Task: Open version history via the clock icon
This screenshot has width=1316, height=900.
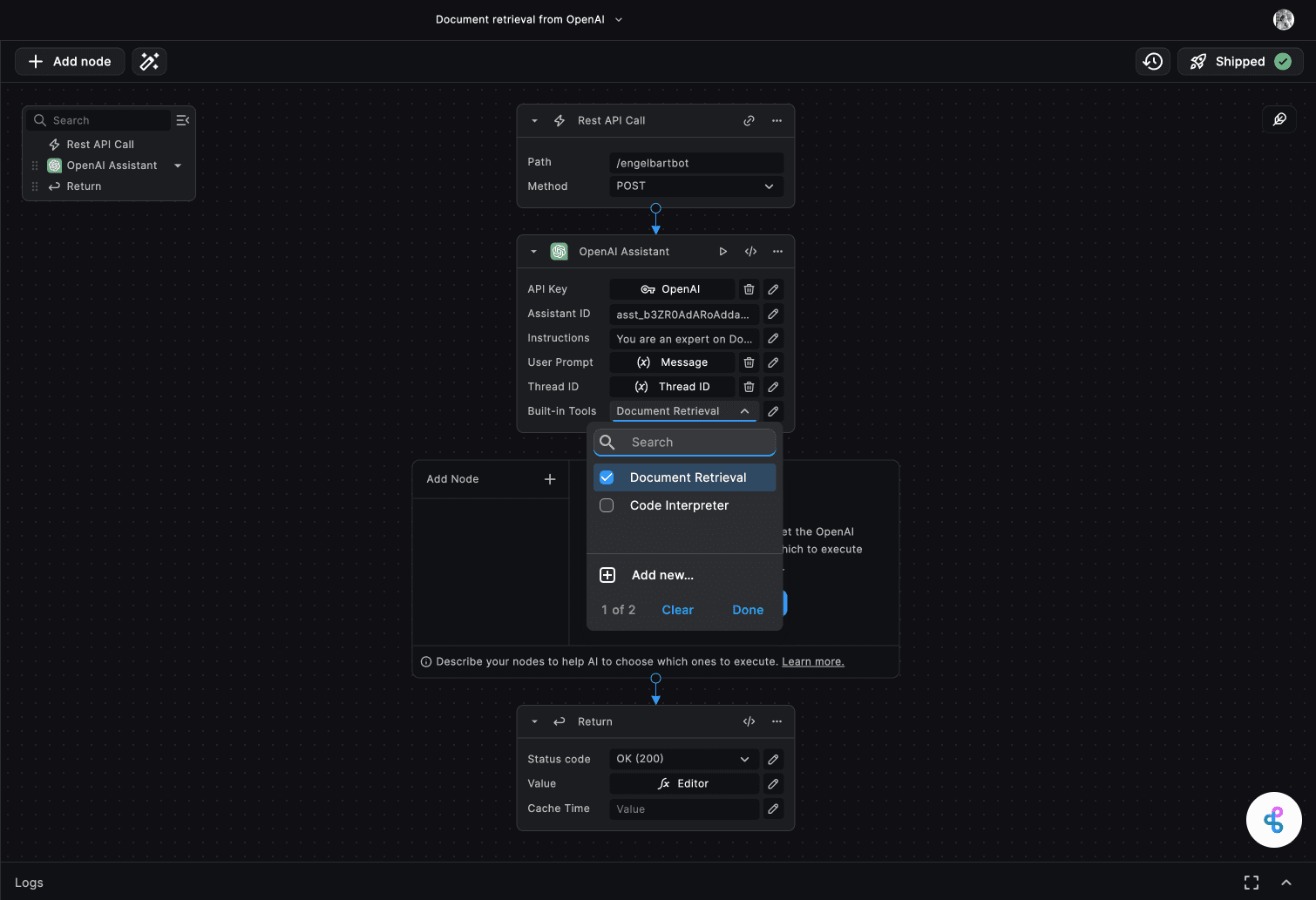Action: click(x=1152, y=61)
